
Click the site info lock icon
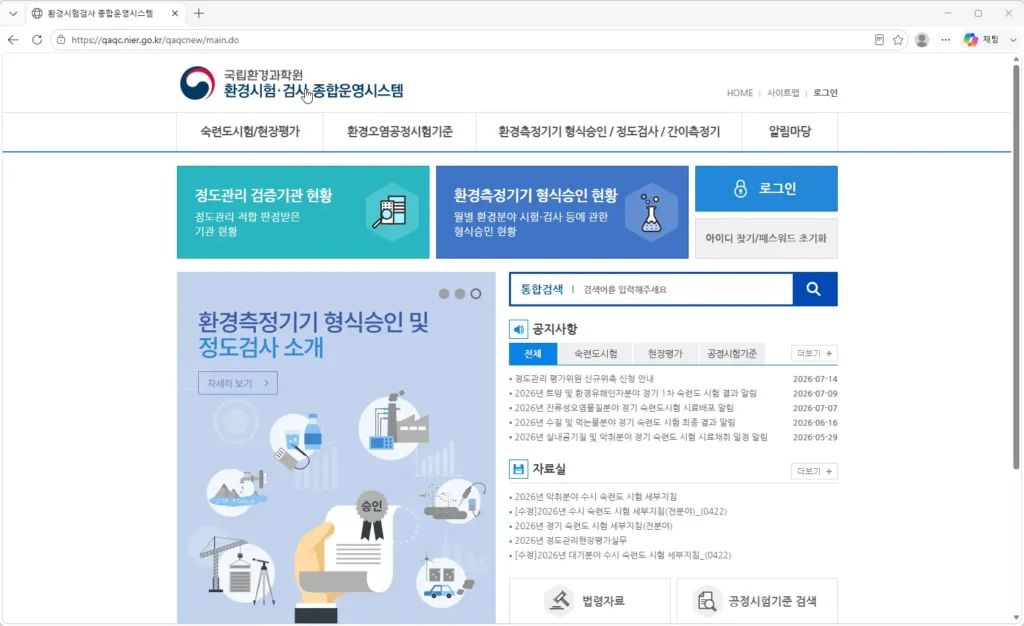(61, 40)
